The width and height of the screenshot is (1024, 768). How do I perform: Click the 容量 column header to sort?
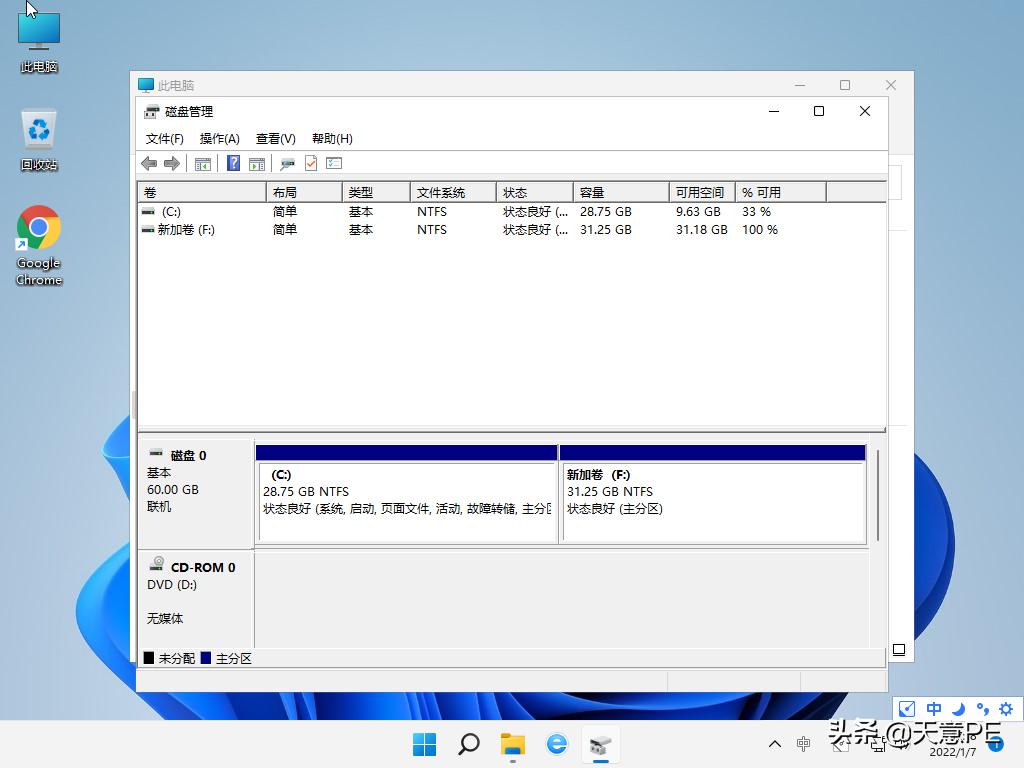(x=620, y=191)
